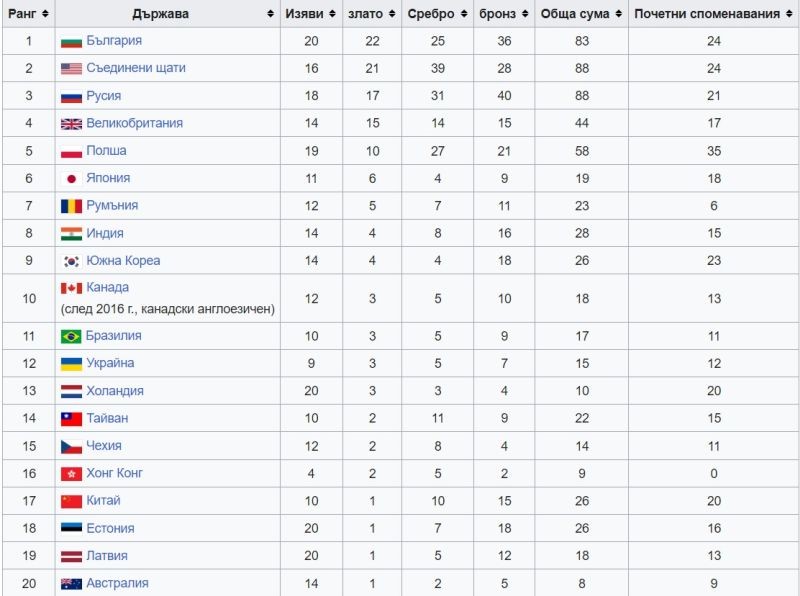Open the Великобритания link

pos(134,123)
